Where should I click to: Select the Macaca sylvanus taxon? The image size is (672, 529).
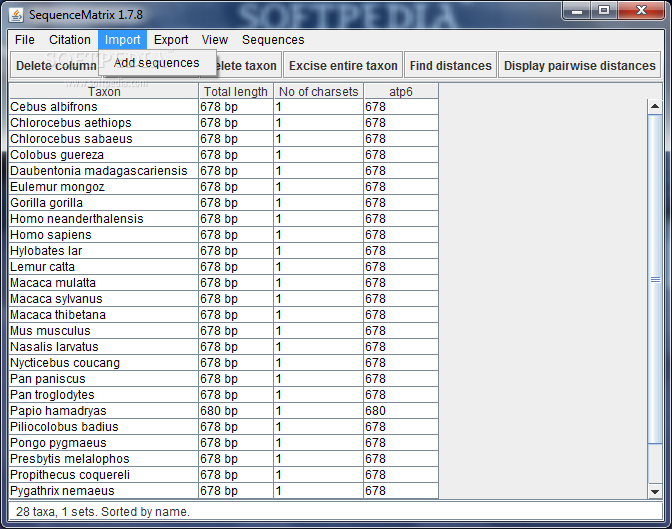pyautogui.click(x=104, y=299)
